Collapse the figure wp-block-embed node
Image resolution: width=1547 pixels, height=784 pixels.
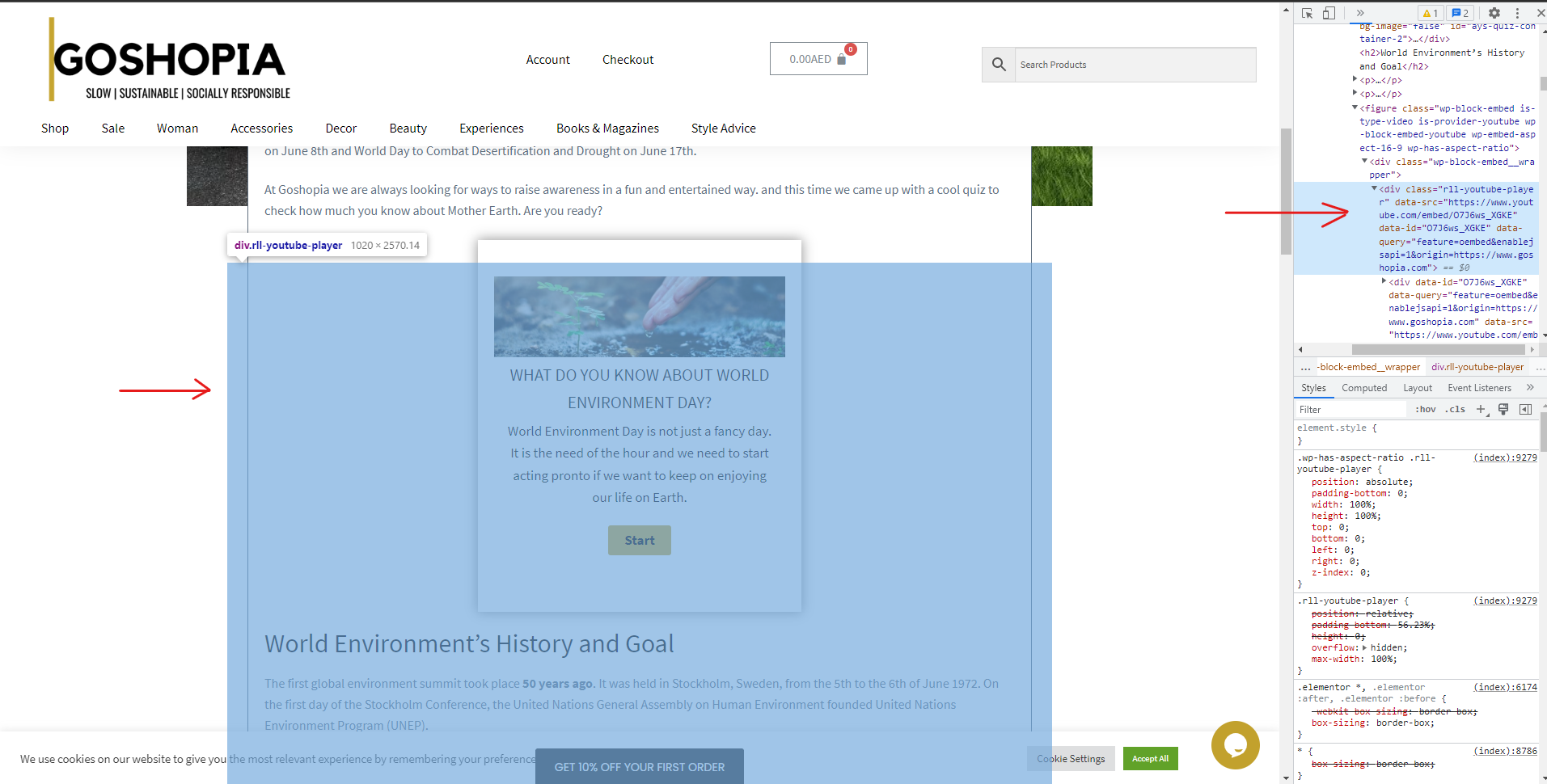[1355, 107]
